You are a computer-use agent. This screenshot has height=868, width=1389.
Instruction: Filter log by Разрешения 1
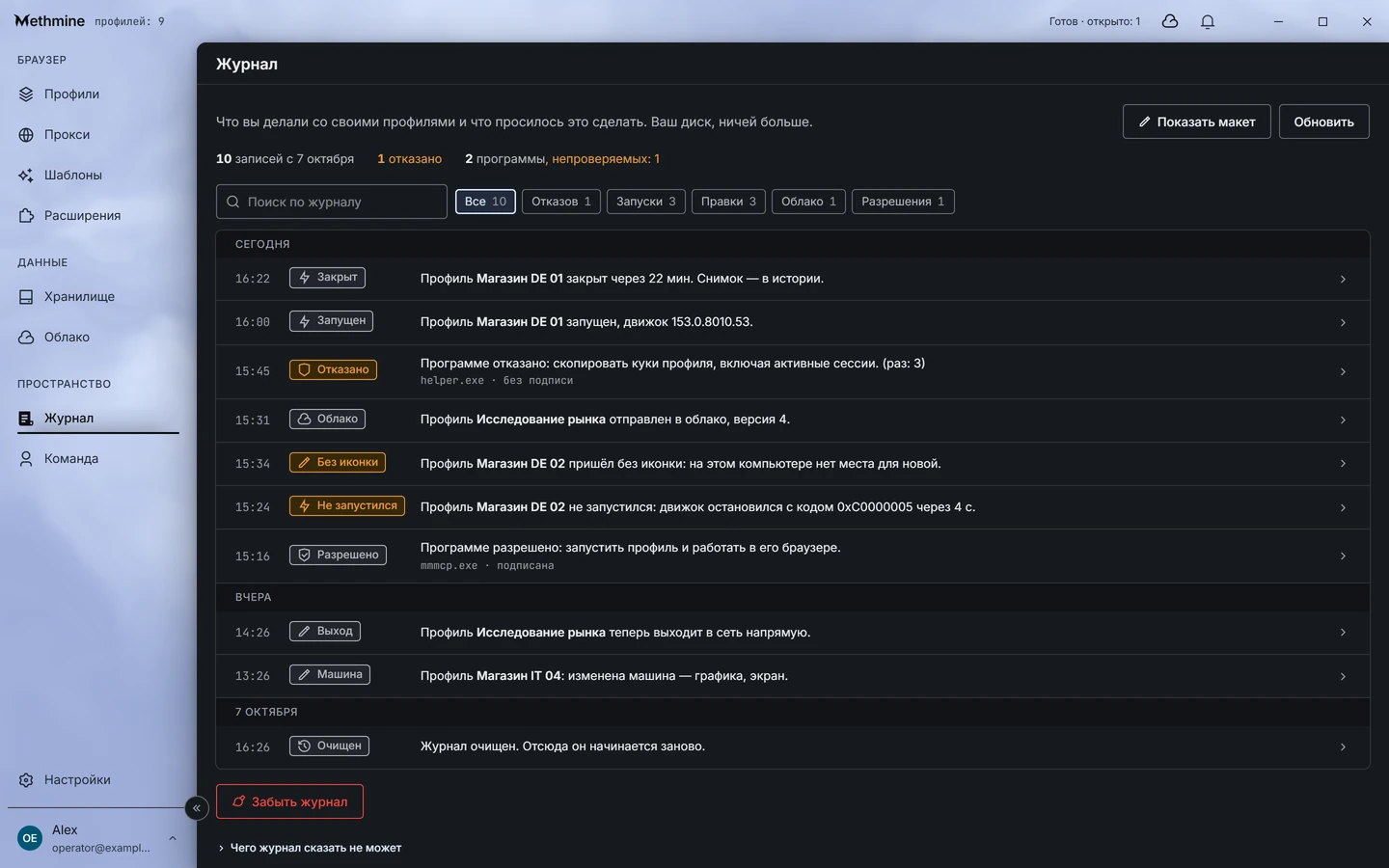coord(903,202)
